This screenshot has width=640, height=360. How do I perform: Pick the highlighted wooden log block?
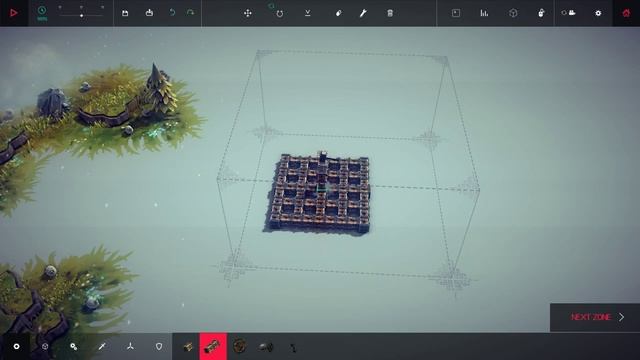(213, 347)
